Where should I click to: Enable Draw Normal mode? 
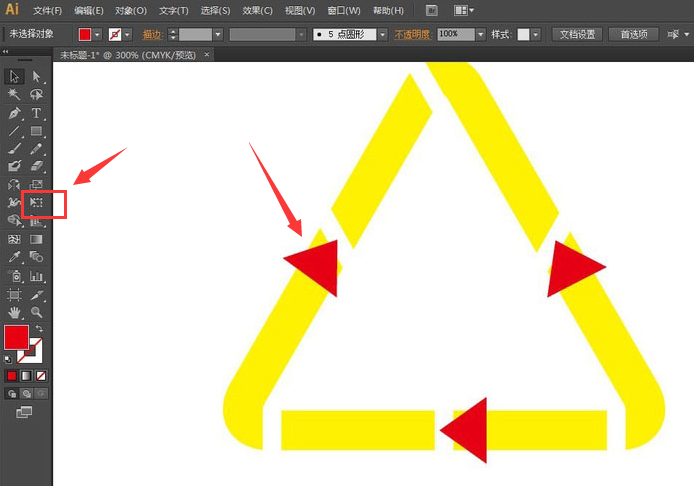pyautogui.click(x=12, y=393)
